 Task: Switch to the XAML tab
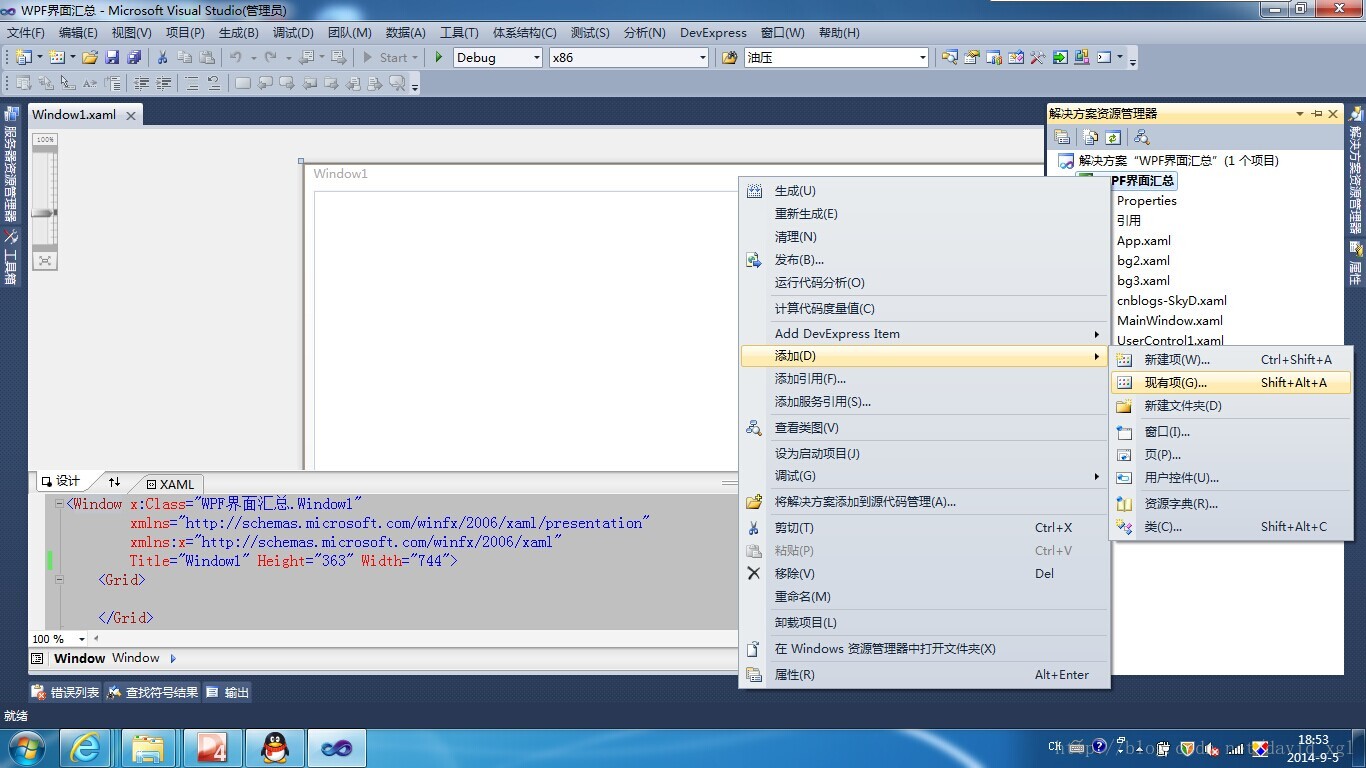[170, 484]
